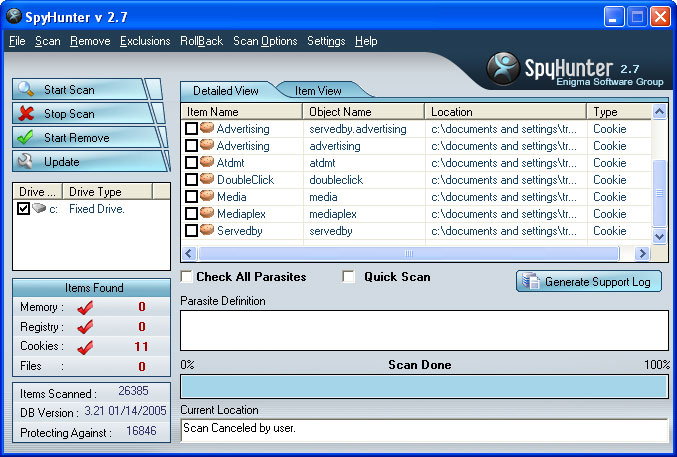Click the Scan Done progress bar
The image size is (677, 457).
pyautogui.click(x=424, y=387)
